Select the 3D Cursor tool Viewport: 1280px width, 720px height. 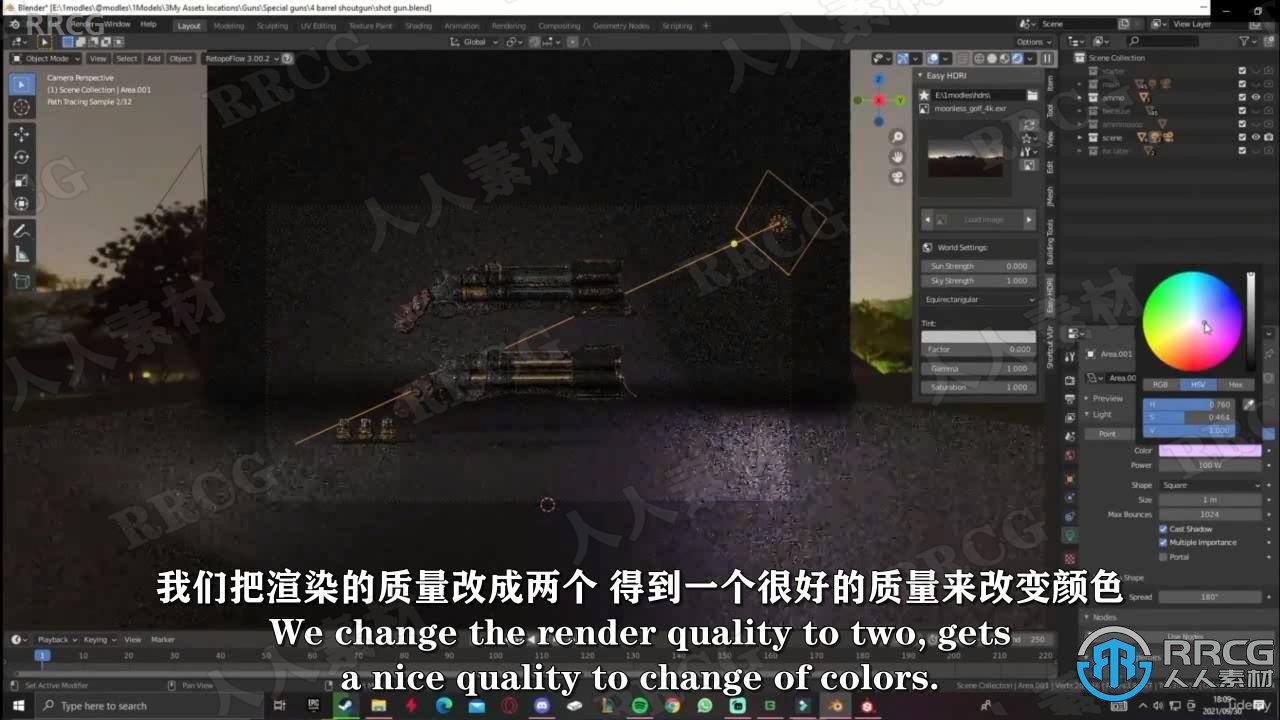(x=21, y=107)
